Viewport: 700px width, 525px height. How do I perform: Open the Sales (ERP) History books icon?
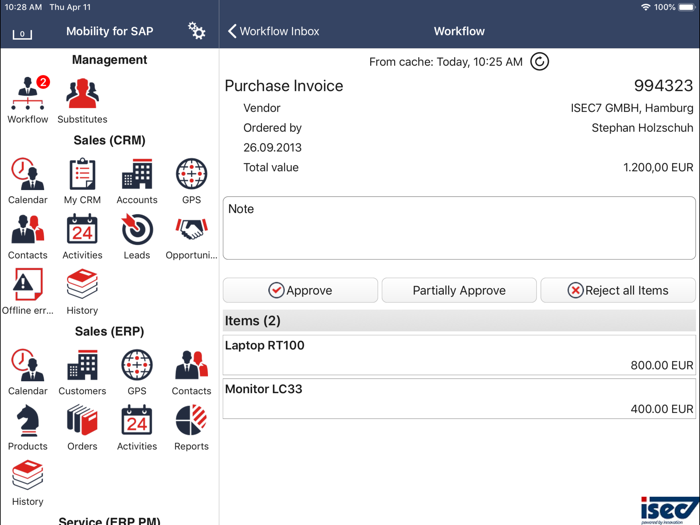(28, 475)
